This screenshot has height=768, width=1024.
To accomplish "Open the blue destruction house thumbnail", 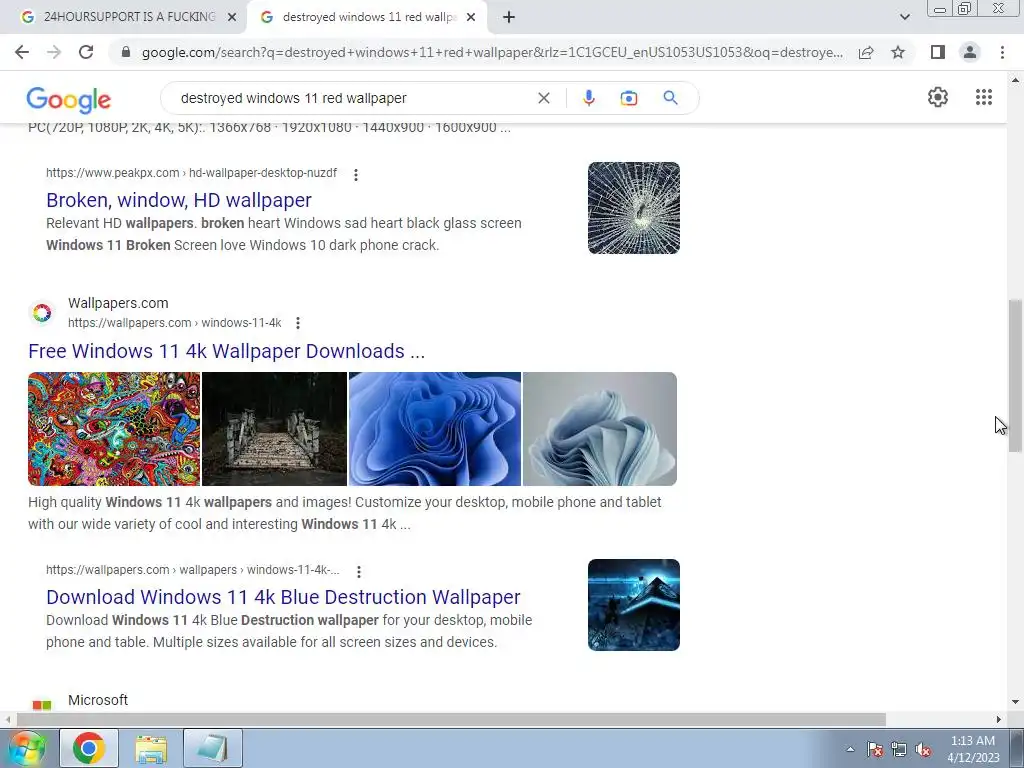I will tap(633, 605).
